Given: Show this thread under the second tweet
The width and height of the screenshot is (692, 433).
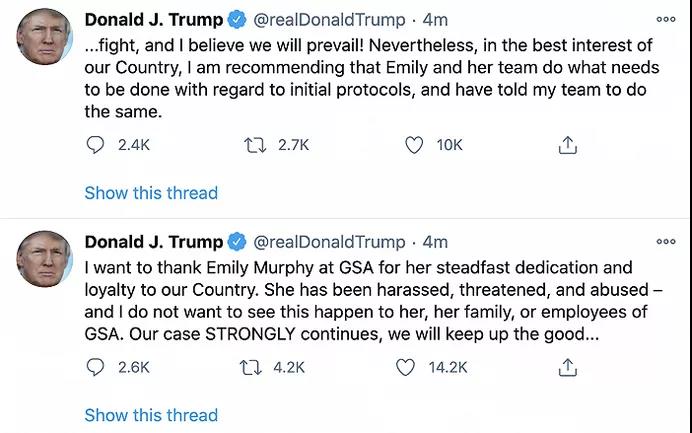Looking at the screenshot, I should pyautogui.click(x=151, y=414).
